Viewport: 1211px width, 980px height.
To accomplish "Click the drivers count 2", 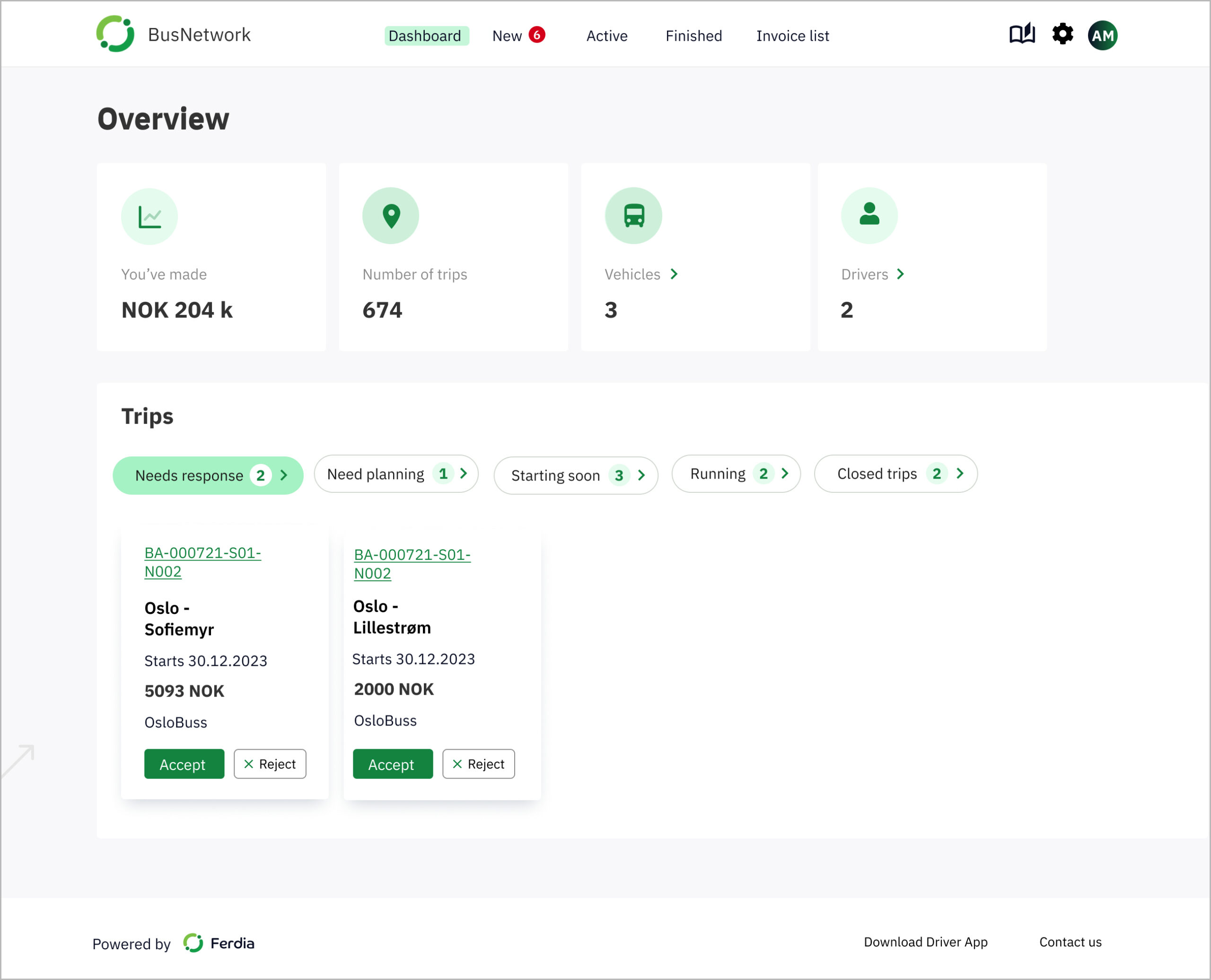I will [x=846, y=310].
